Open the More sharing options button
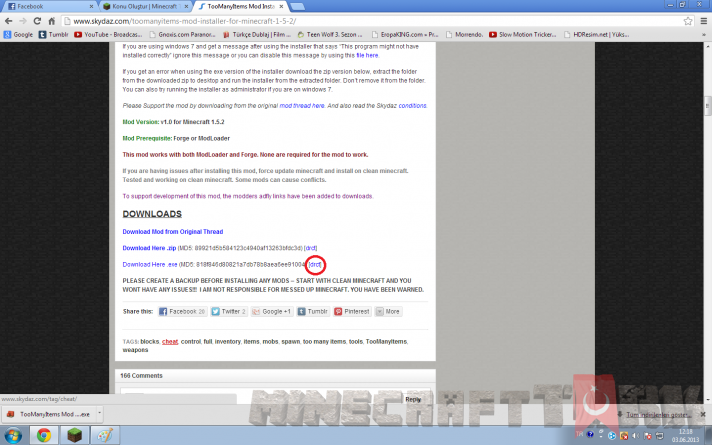 coord(388,312)
